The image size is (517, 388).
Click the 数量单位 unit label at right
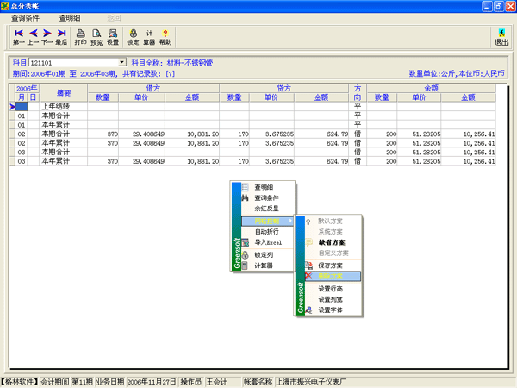coord(456,74)
